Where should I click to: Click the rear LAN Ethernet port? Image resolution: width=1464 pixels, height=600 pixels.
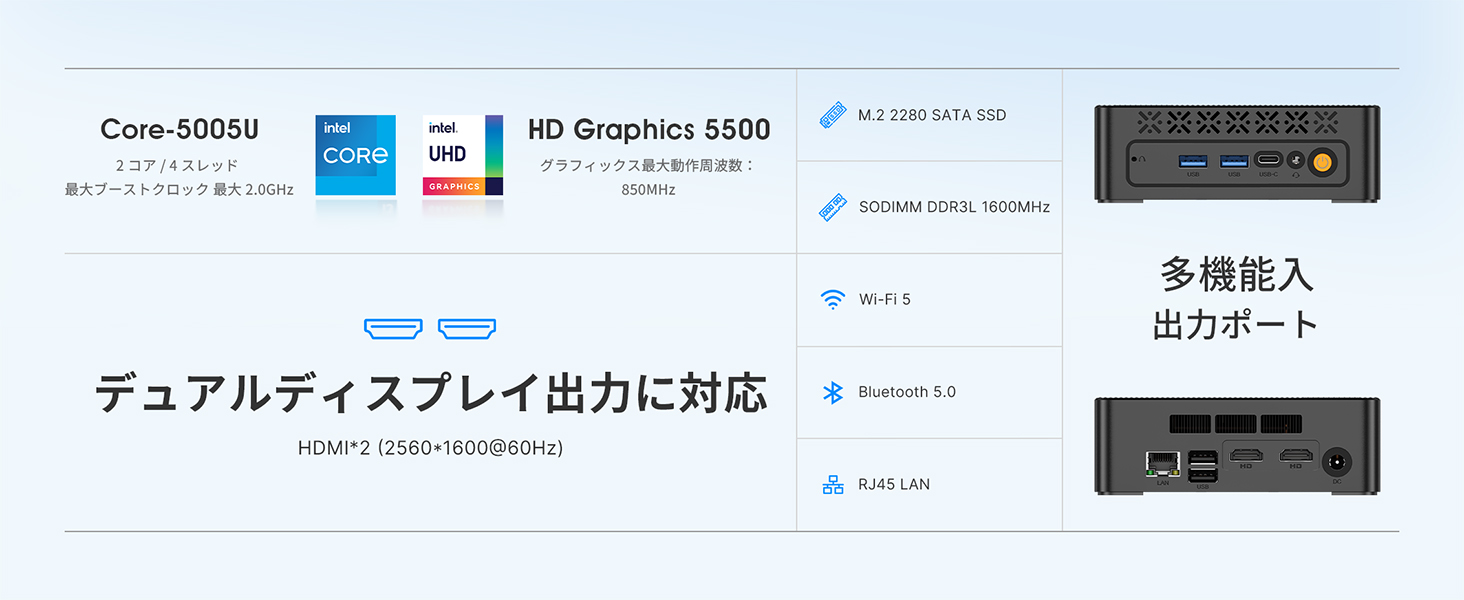pos(1163,464)
